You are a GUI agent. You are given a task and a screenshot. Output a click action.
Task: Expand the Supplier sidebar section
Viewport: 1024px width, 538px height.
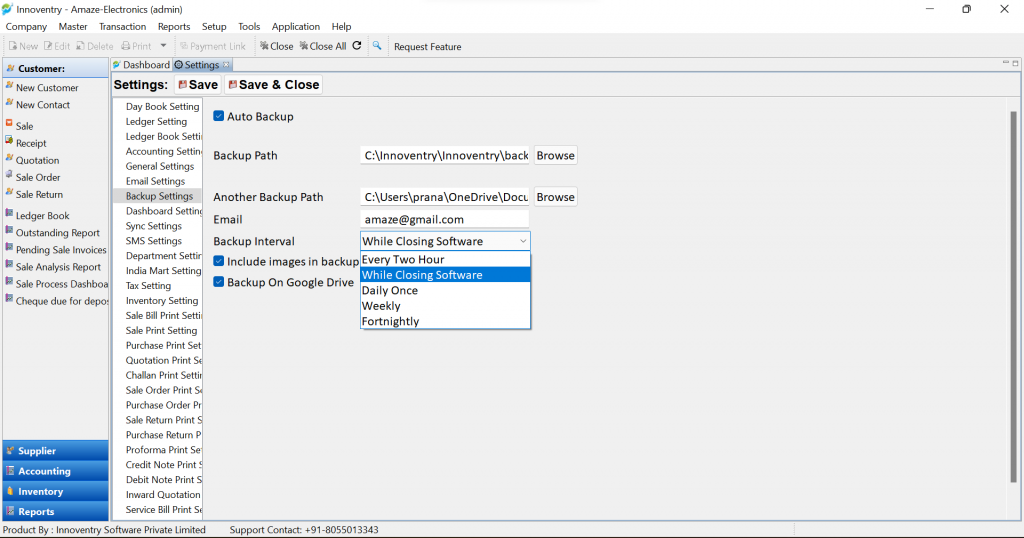(x=56, y=451)
